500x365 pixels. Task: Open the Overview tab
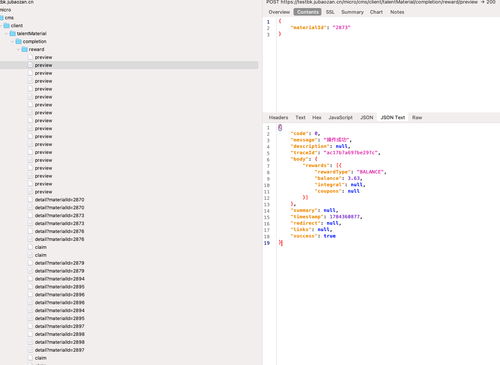(279, 12)
